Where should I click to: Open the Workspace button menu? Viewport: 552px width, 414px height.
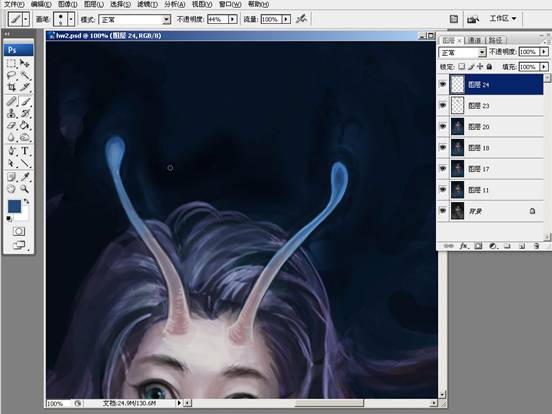point(503,18)
